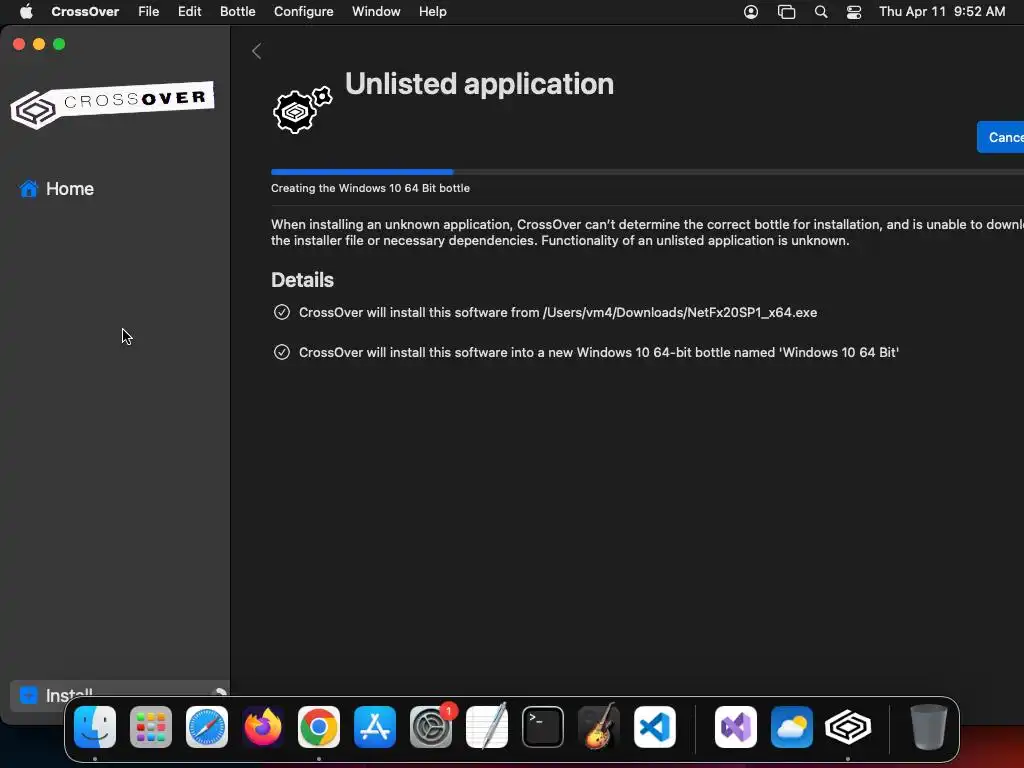Go back using the left chevron arrow

[257, 52]
